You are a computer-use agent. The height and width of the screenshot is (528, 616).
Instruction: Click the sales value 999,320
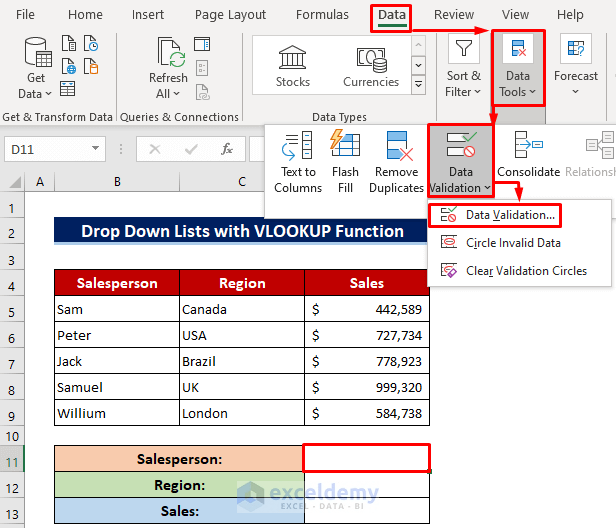pos(367,387)
